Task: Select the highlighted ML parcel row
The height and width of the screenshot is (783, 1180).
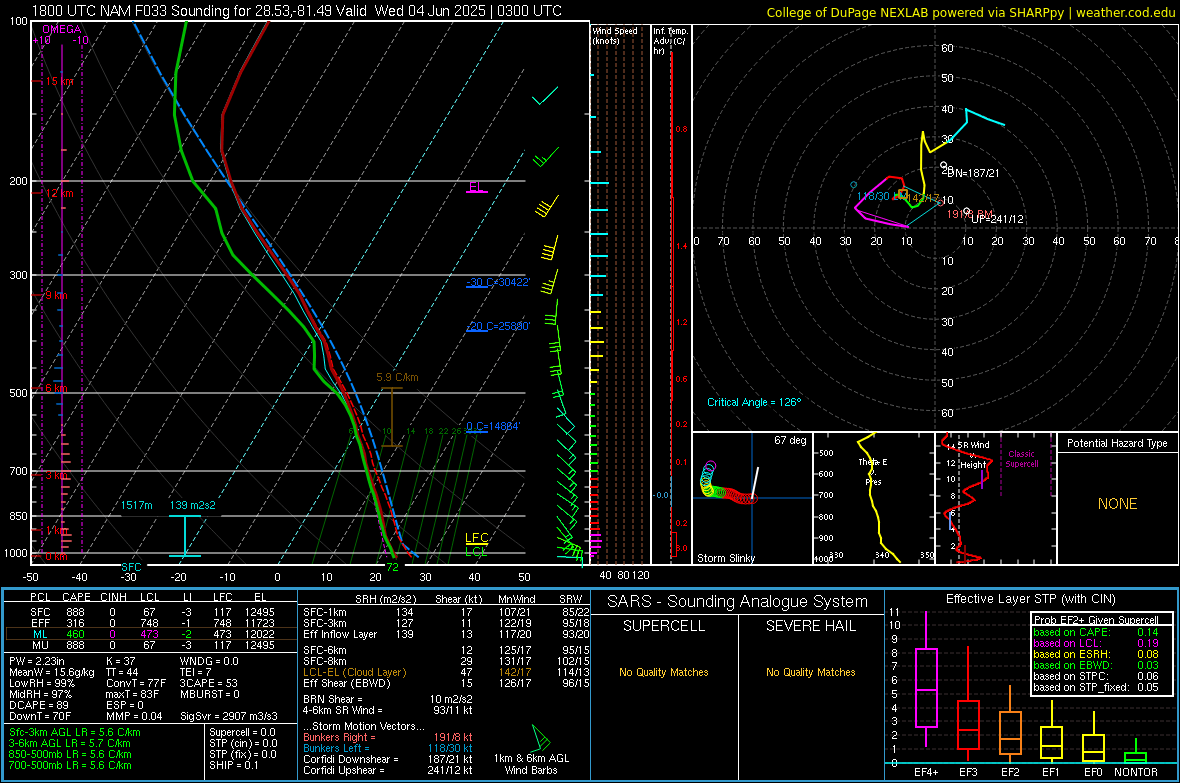Action: tap(151, 634)
